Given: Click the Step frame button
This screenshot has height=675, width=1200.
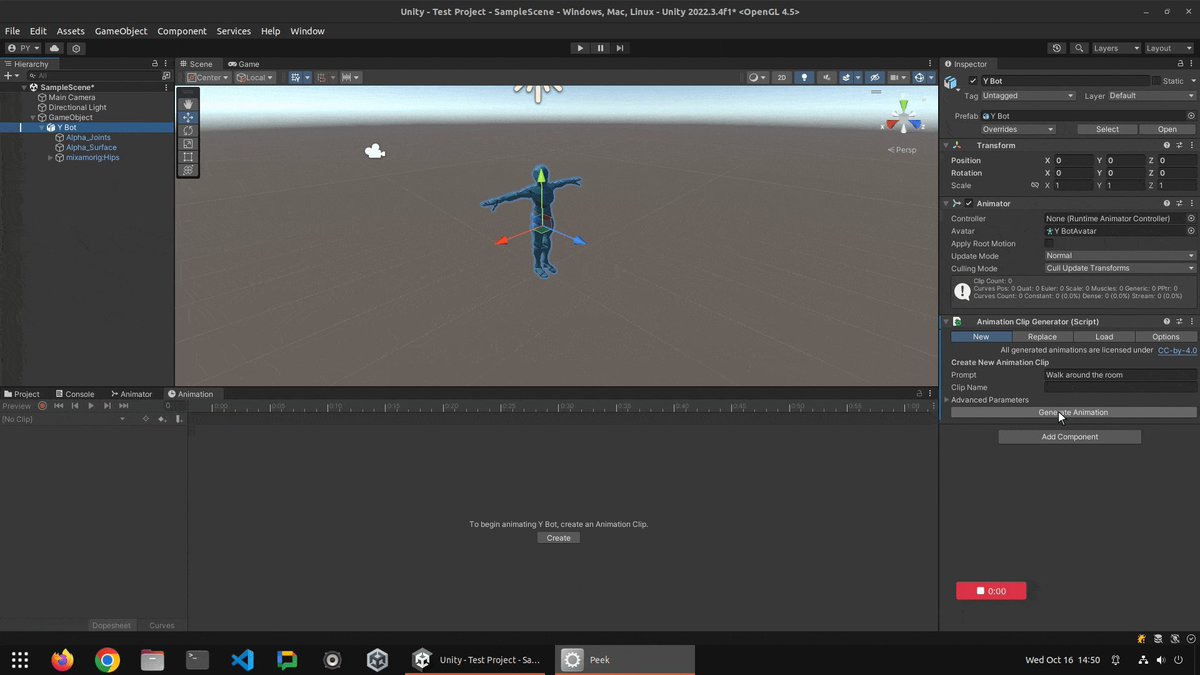Looking at the screenshot, I should [x=620, y=48].
